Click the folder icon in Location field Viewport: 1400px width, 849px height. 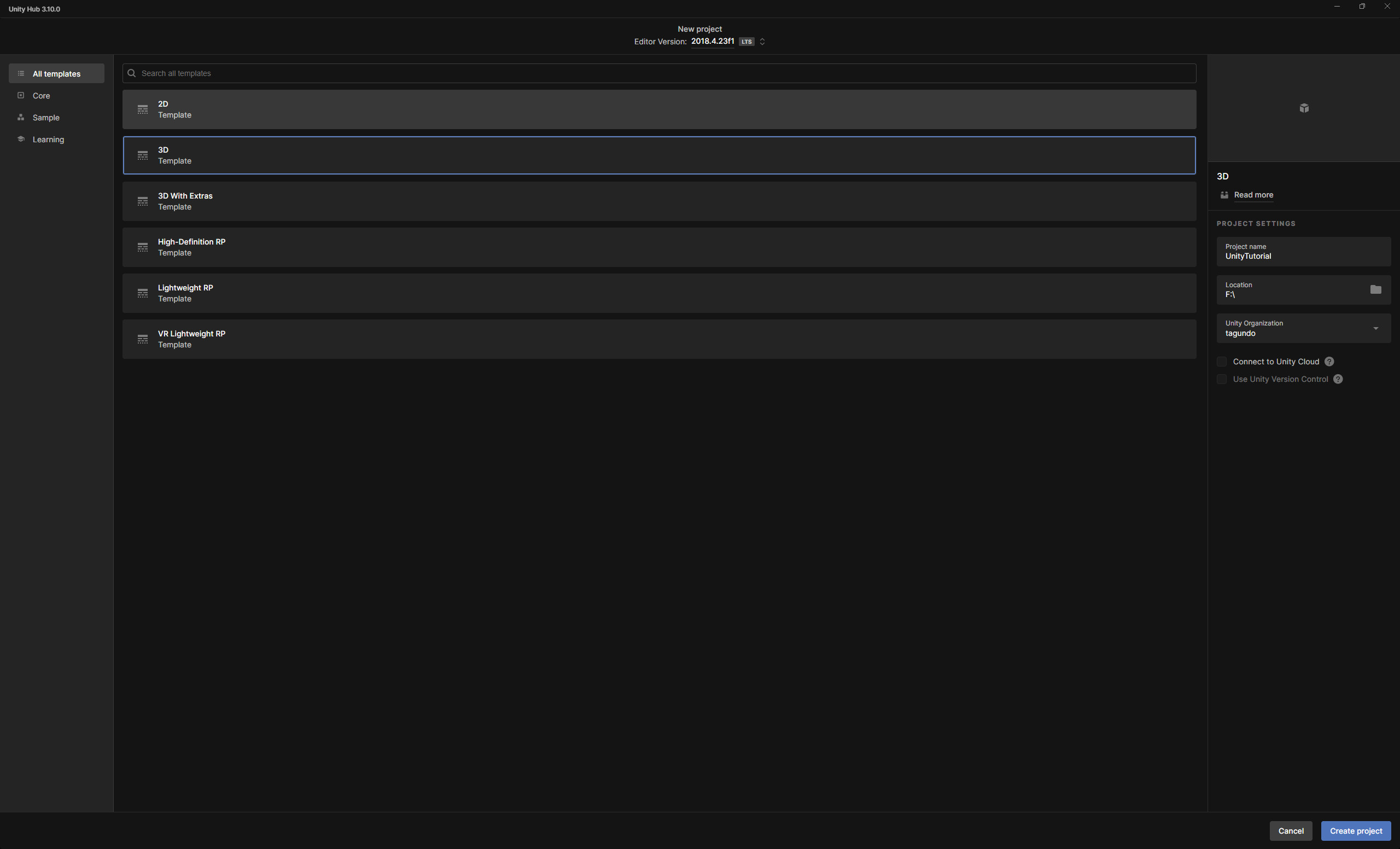1375,289
